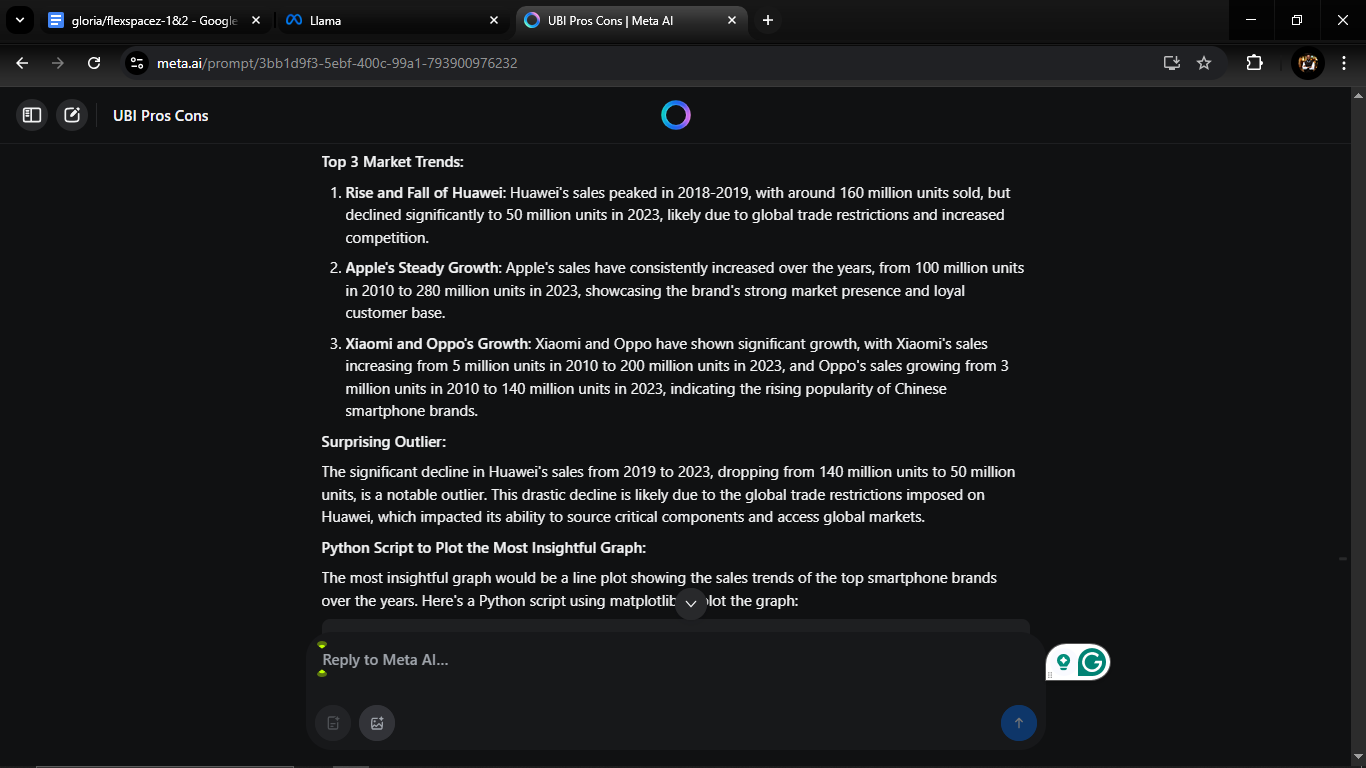
Task: Open the Chrome three-dot menu
Action: pyautogui.click(x=1344, y=63)
